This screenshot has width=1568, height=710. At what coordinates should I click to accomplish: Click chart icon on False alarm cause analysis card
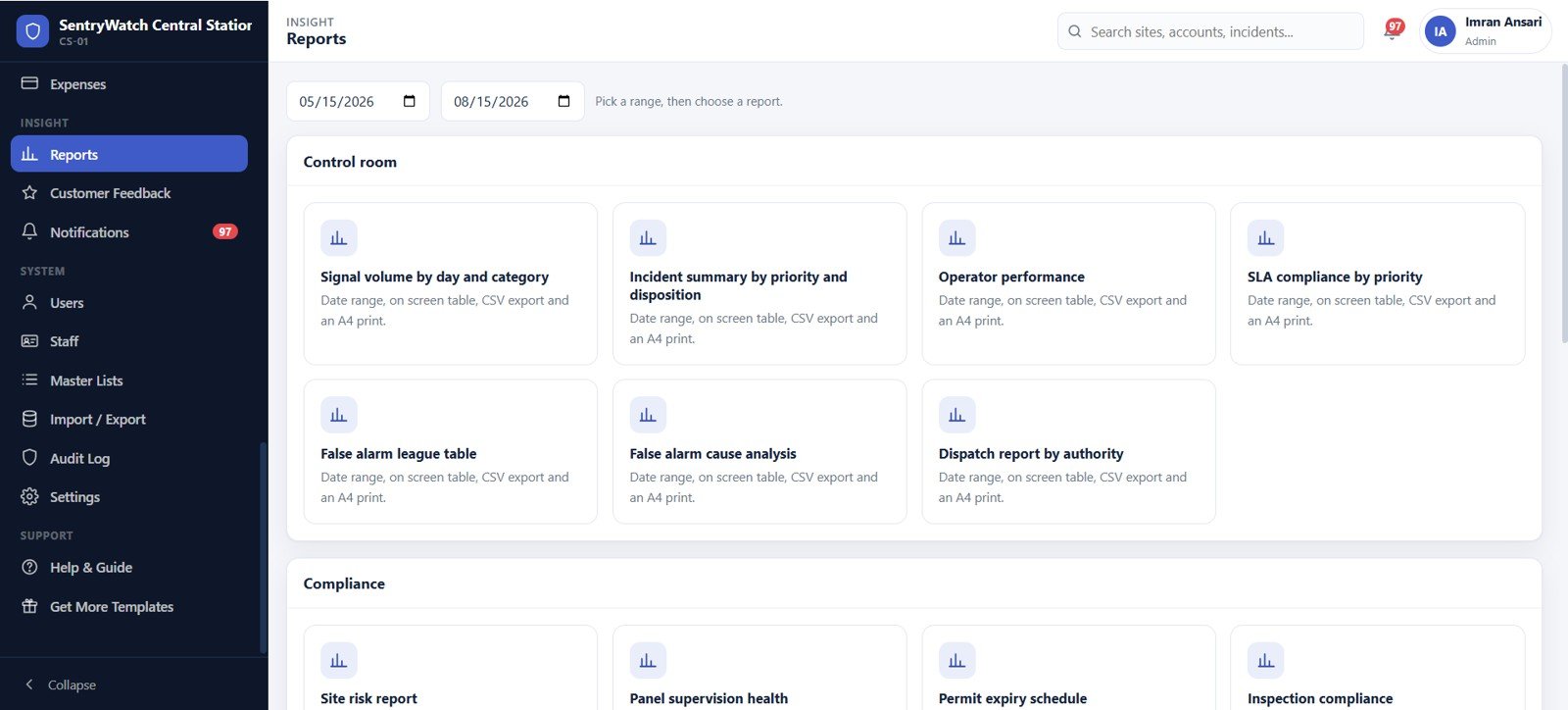648,415
